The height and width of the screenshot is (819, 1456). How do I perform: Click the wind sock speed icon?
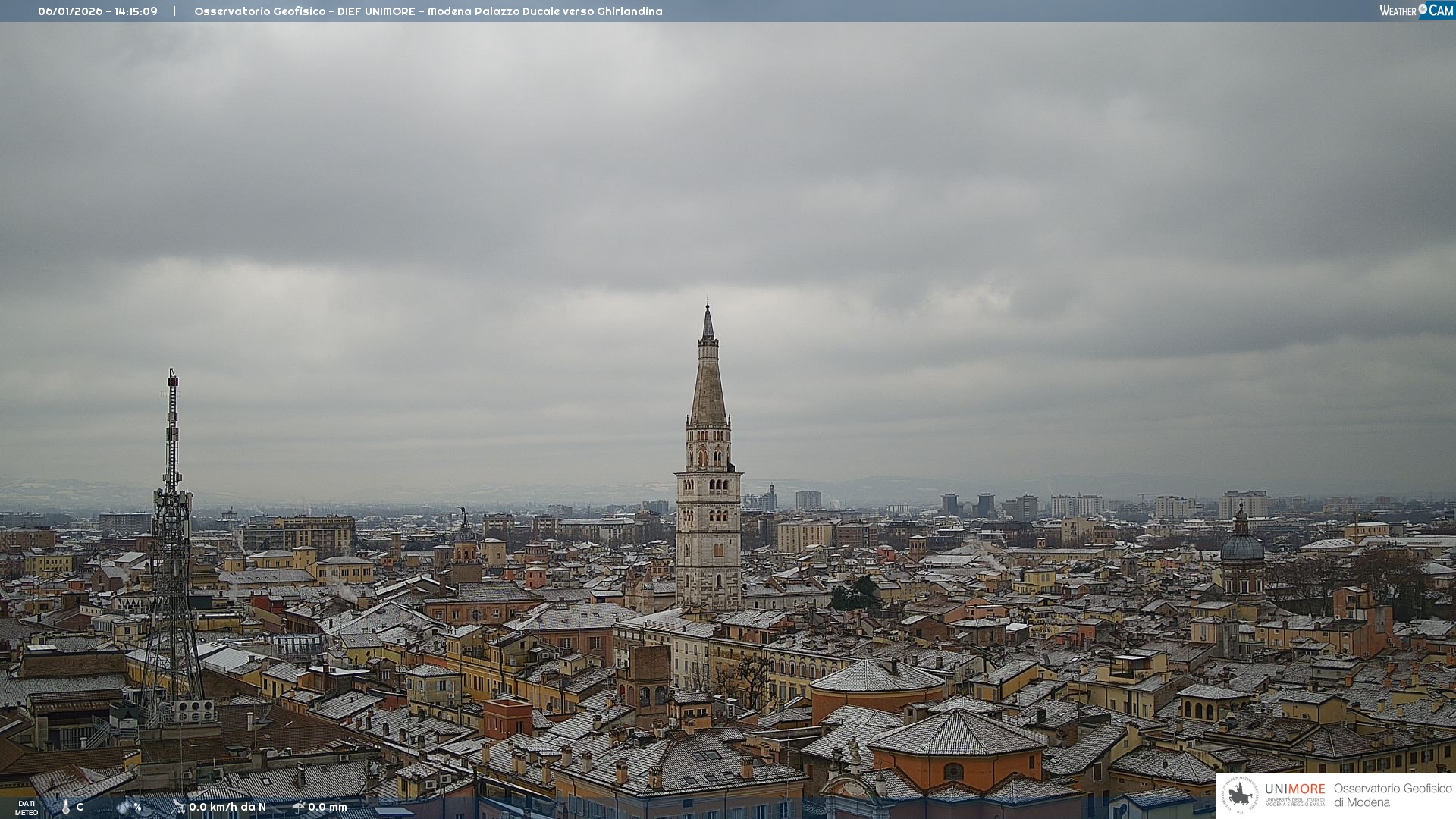pos(178,807)
